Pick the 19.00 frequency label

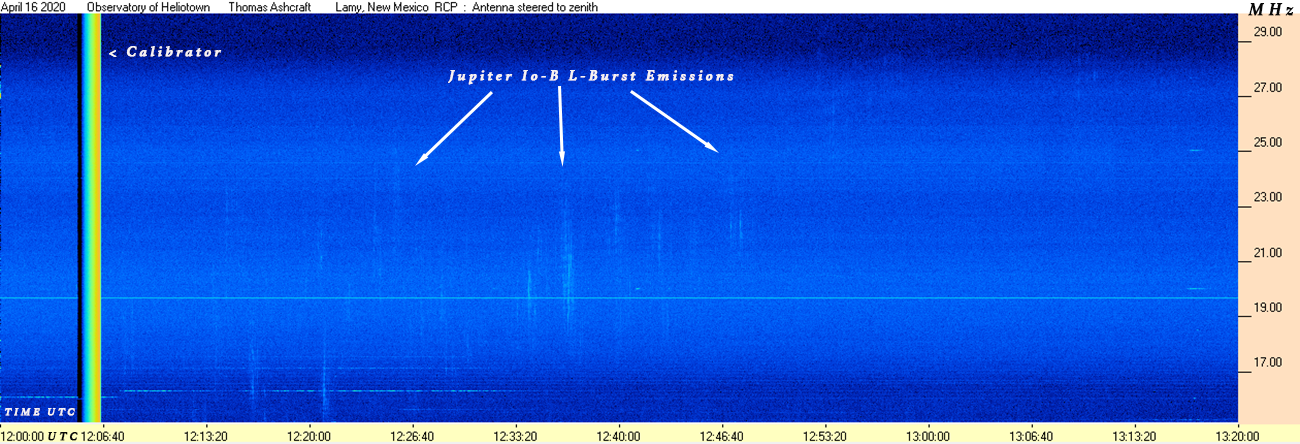click(1268, 308)
